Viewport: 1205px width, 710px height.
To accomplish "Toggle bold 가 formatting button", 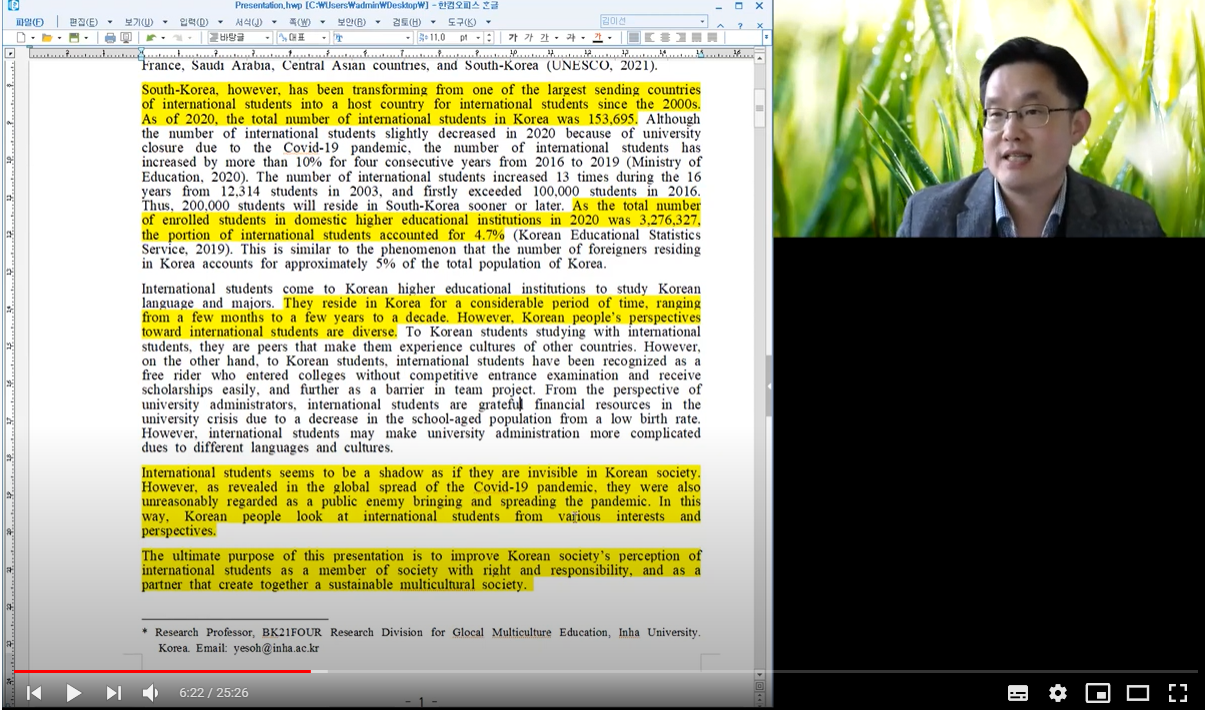I will pyautogui.click(x=513, y=38).
